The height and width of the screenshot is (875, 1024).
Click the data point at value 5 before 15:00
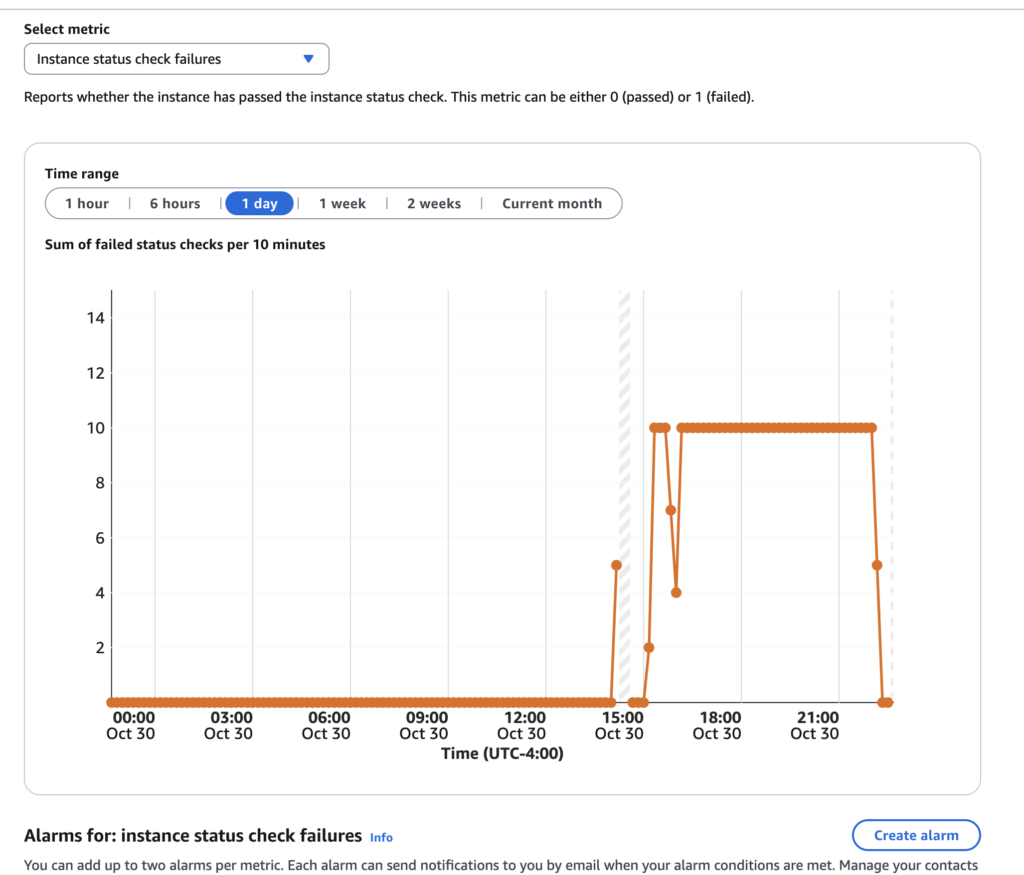click(x=616, y=565)
